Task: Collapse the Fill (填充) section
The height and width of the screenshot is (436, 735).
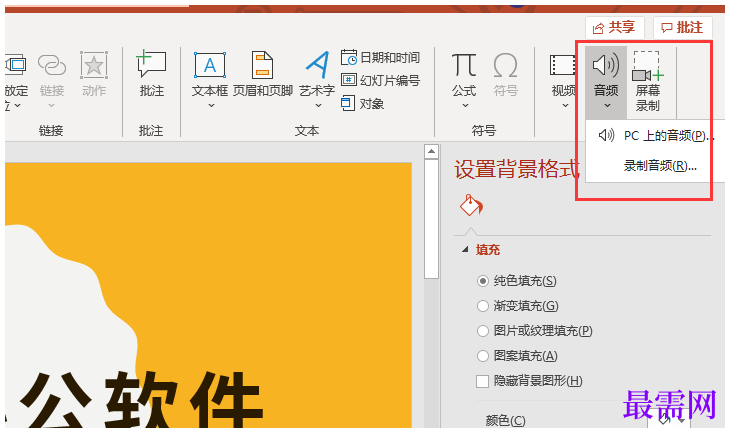Action: tap(465, 250)
